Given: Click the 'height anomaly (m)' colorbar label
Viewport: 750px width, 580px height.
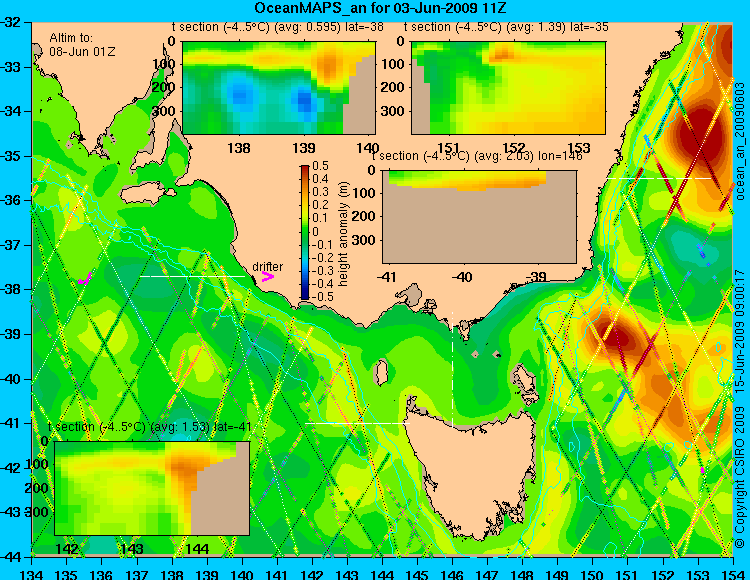Looking at the screenshot, I should [x=343, y=232].
